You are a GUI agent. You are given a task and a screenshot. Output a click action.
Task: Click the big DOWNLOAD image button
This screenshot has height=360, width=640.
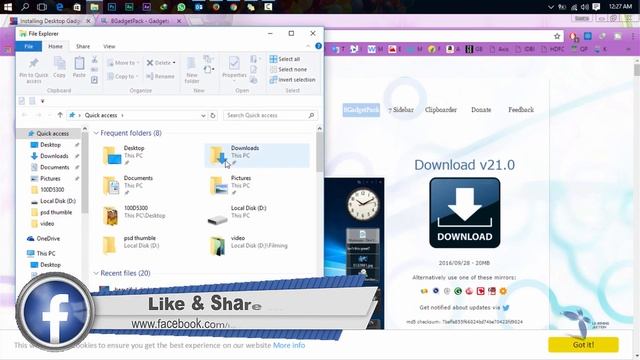pos(464,213)
